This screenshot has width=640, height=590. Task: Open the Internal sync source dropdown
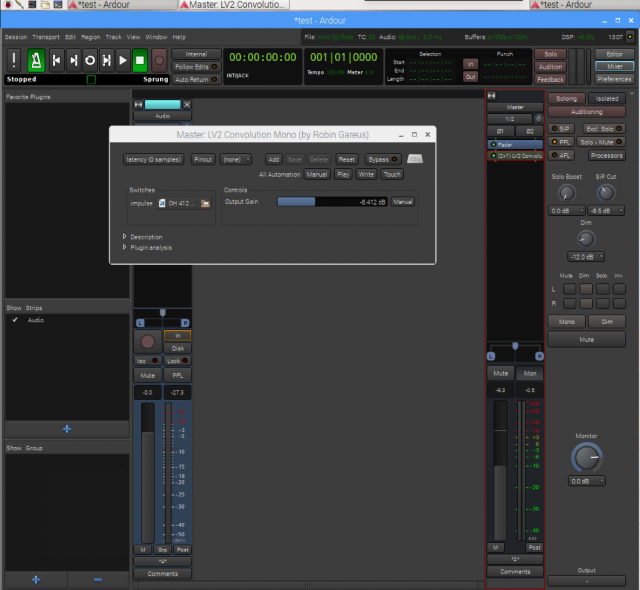coord(196,54)
